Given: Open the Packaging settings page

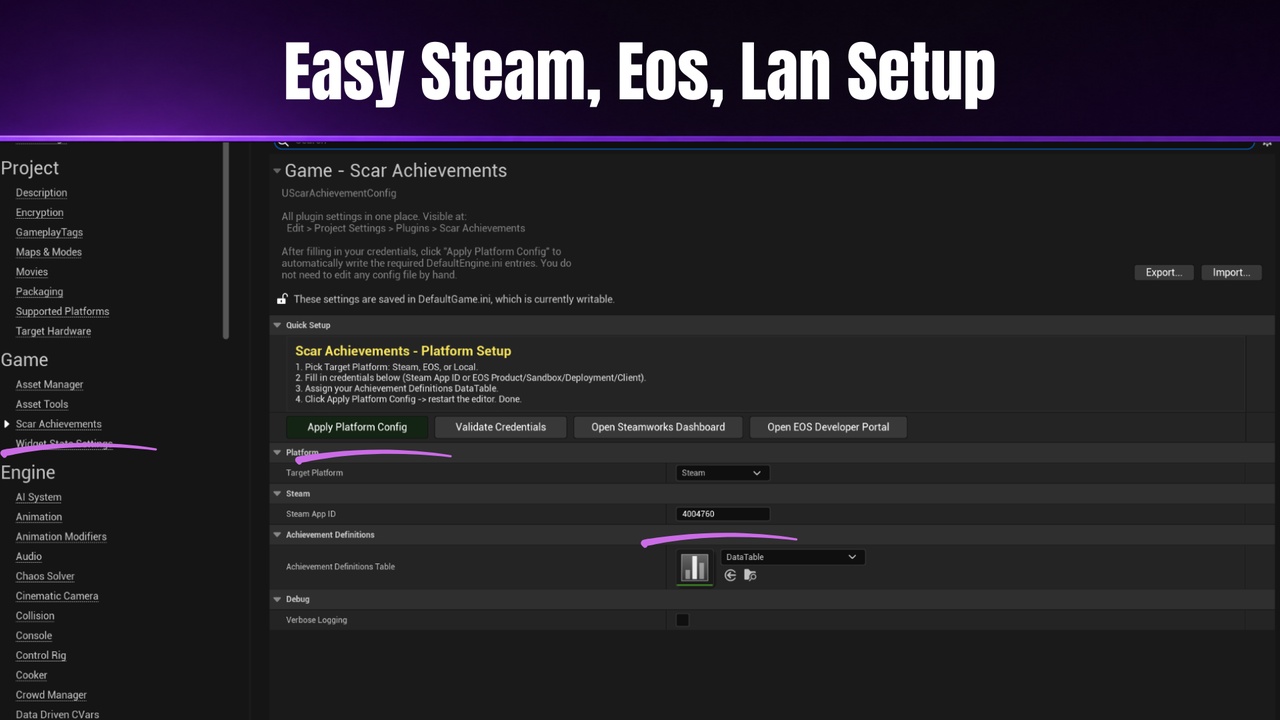Looking at the screenshot, I should (39, 292).
